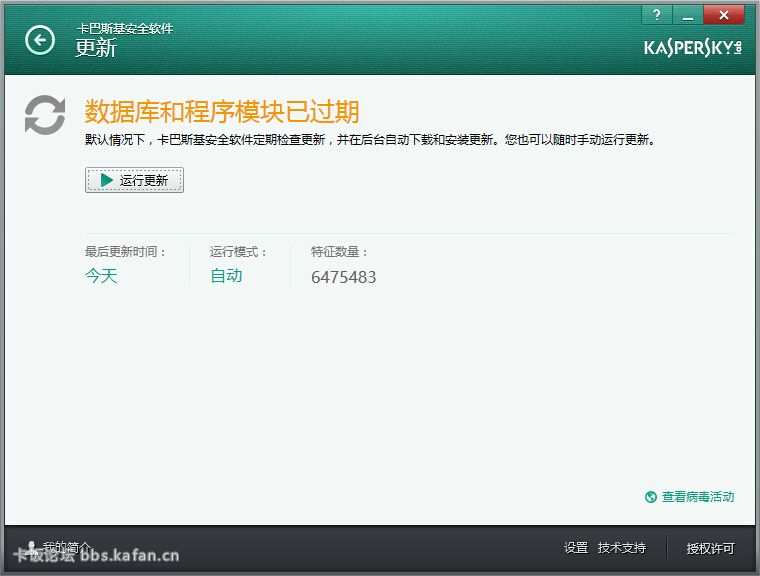Screen dimensions: 760x576
Task: Open 设置 settings link
Action: 576,548
